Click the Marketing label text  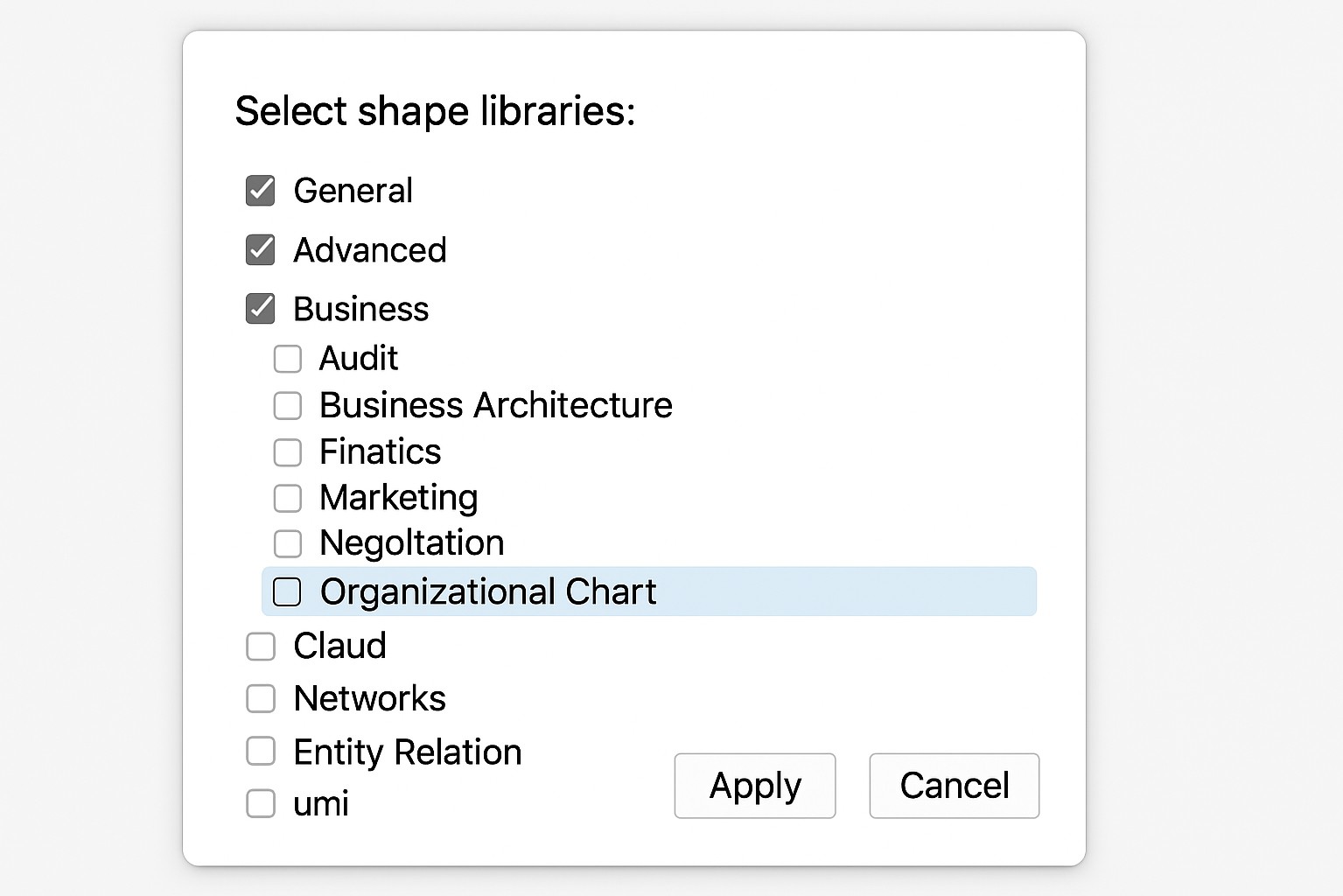[x=398, y=498]
